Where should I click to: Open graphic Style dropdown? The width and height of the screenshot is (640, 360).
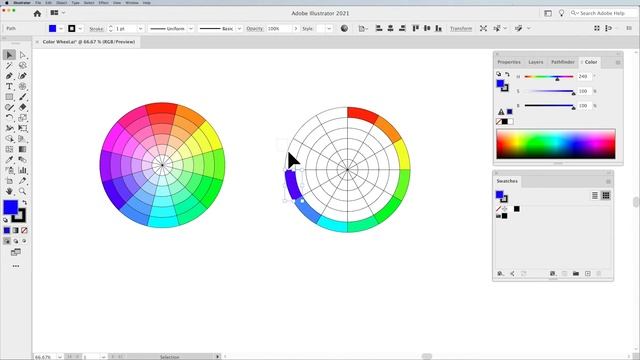click(329, 29)
